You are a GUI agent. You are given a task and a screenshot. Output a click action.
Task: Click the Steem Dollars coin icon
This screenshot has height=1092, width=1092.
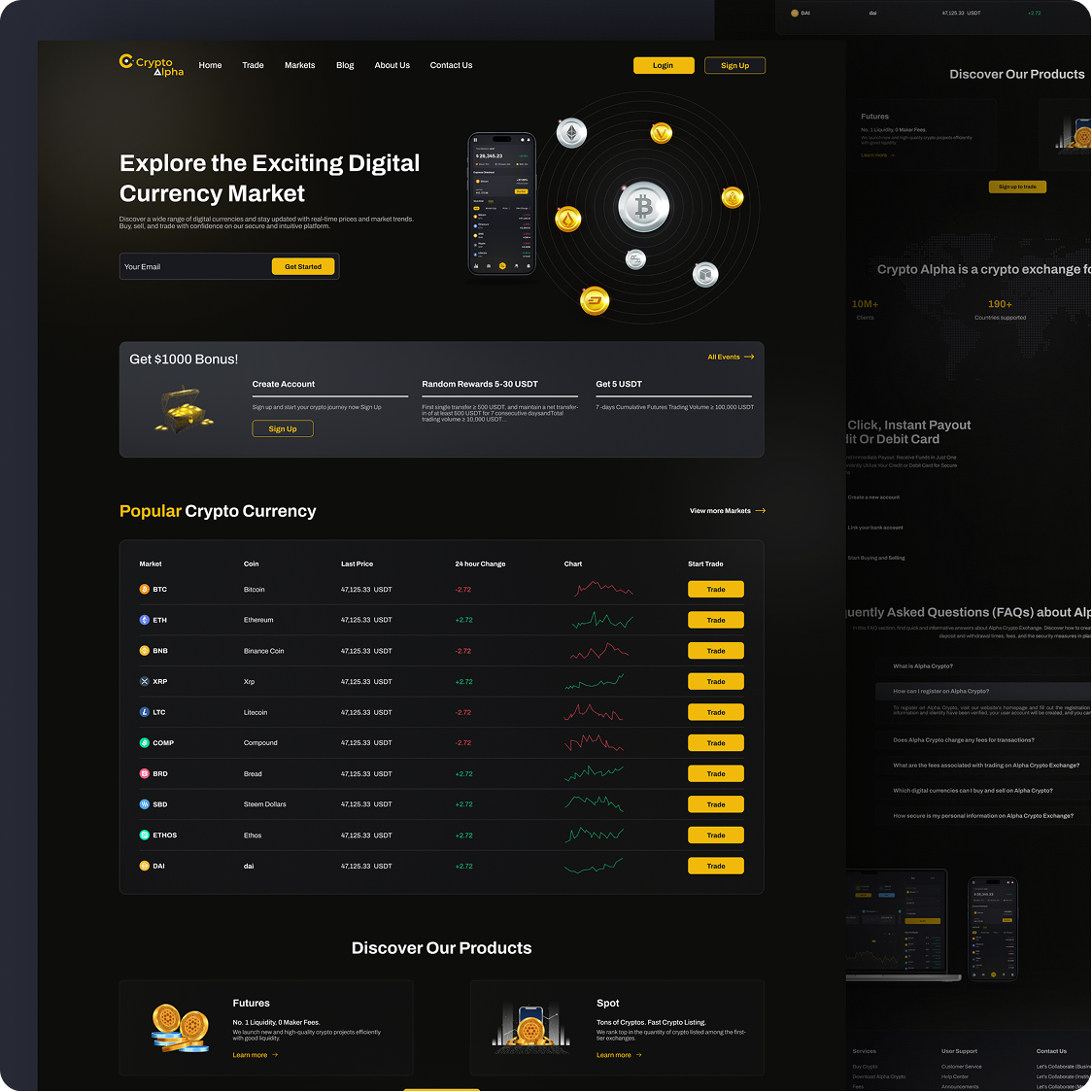pos(144,804)
